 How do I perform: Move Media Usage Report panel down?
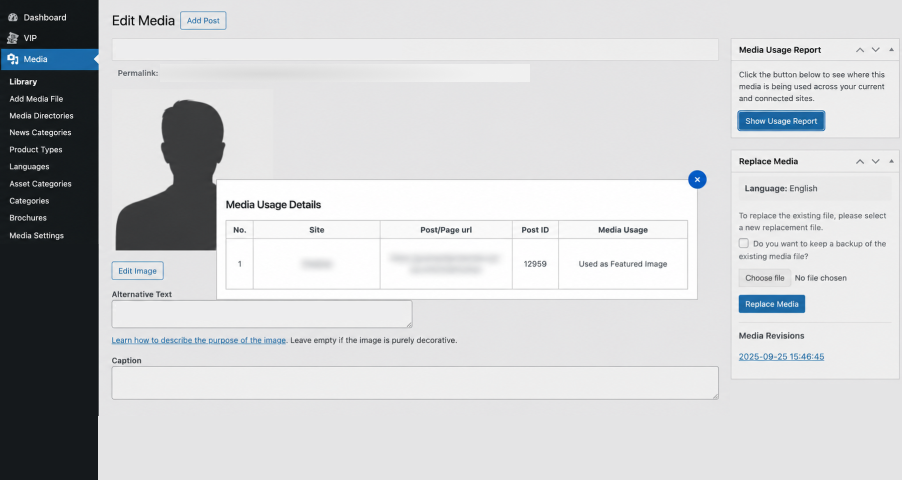(876, 50)
